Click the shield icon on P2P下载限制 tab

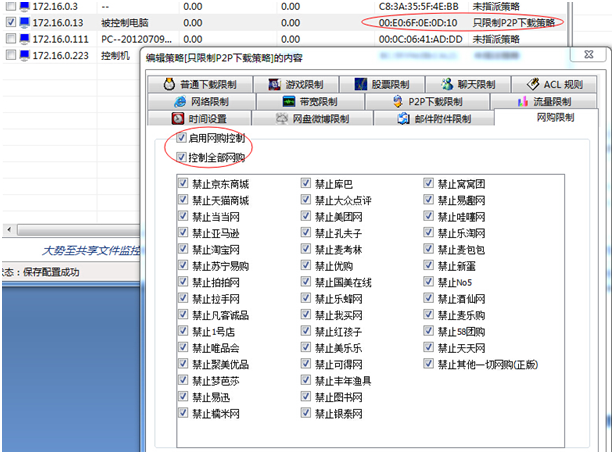click(x=397, y=102)
